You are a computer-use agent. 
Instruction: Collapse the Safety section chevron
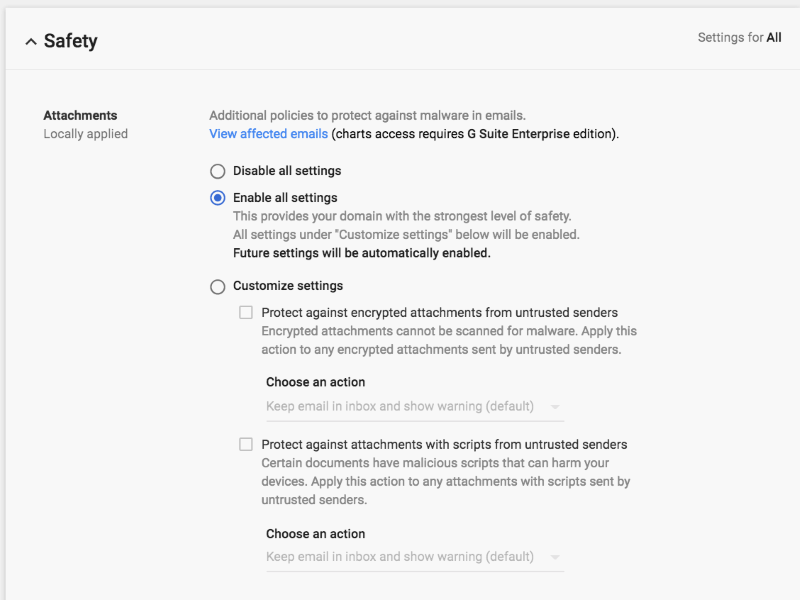tap(30, 42)
